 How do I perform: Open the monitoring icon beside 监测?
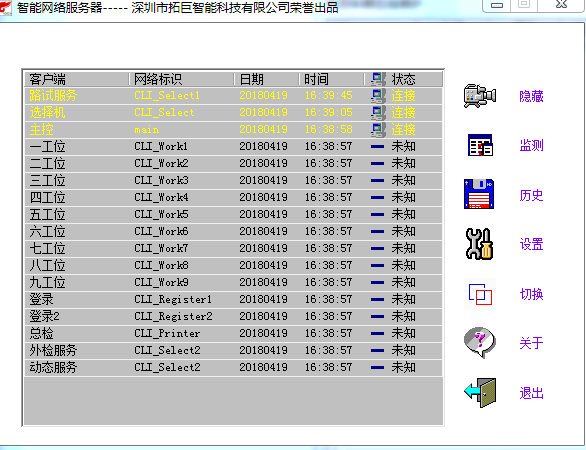tap(480, 145)
